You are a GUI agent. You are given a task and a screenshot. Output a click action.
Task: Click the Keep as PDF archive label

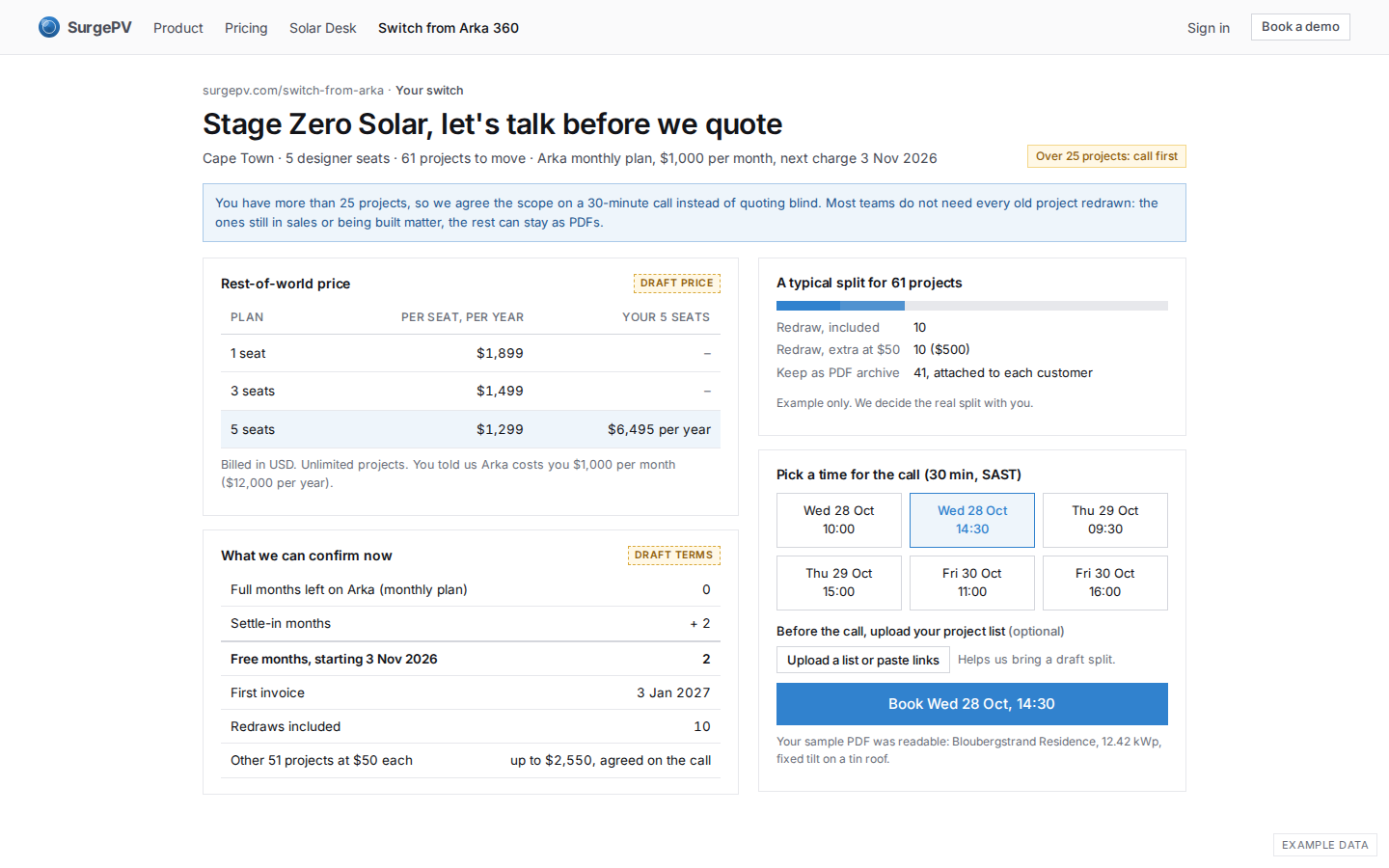[838, 372]
